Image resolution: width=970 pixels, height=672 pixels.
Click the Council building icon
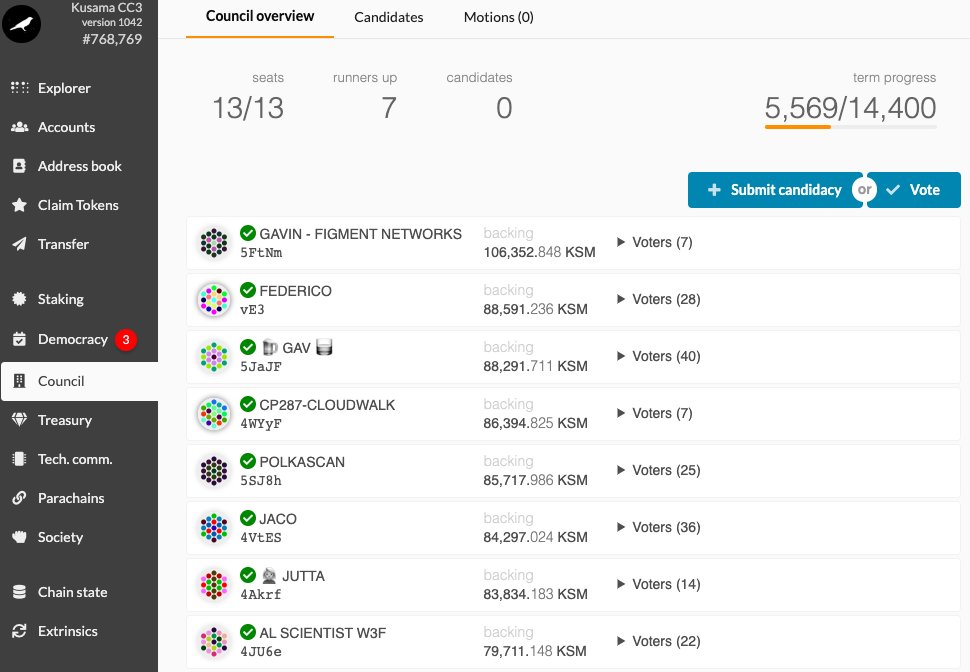coord(20,381)
